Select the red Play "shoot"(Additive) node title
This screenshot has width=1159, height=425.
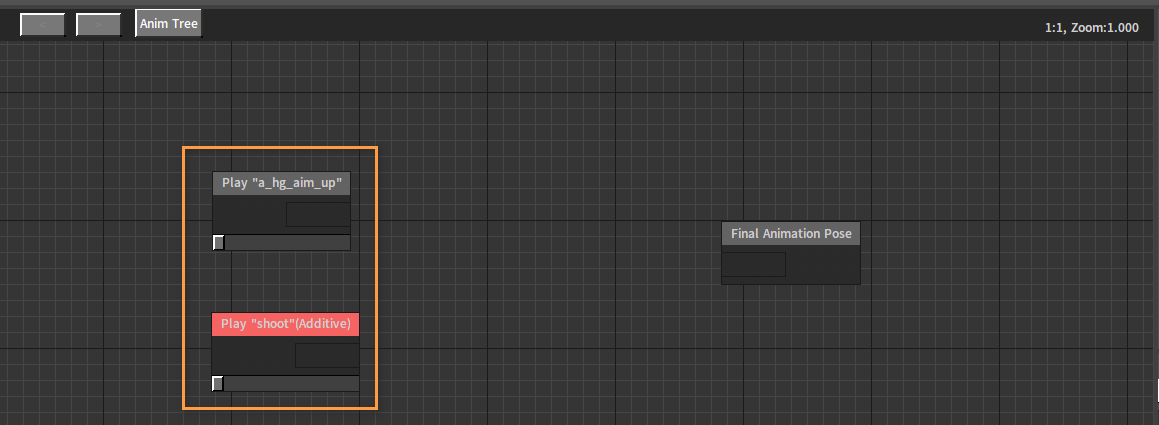[285, 324]
